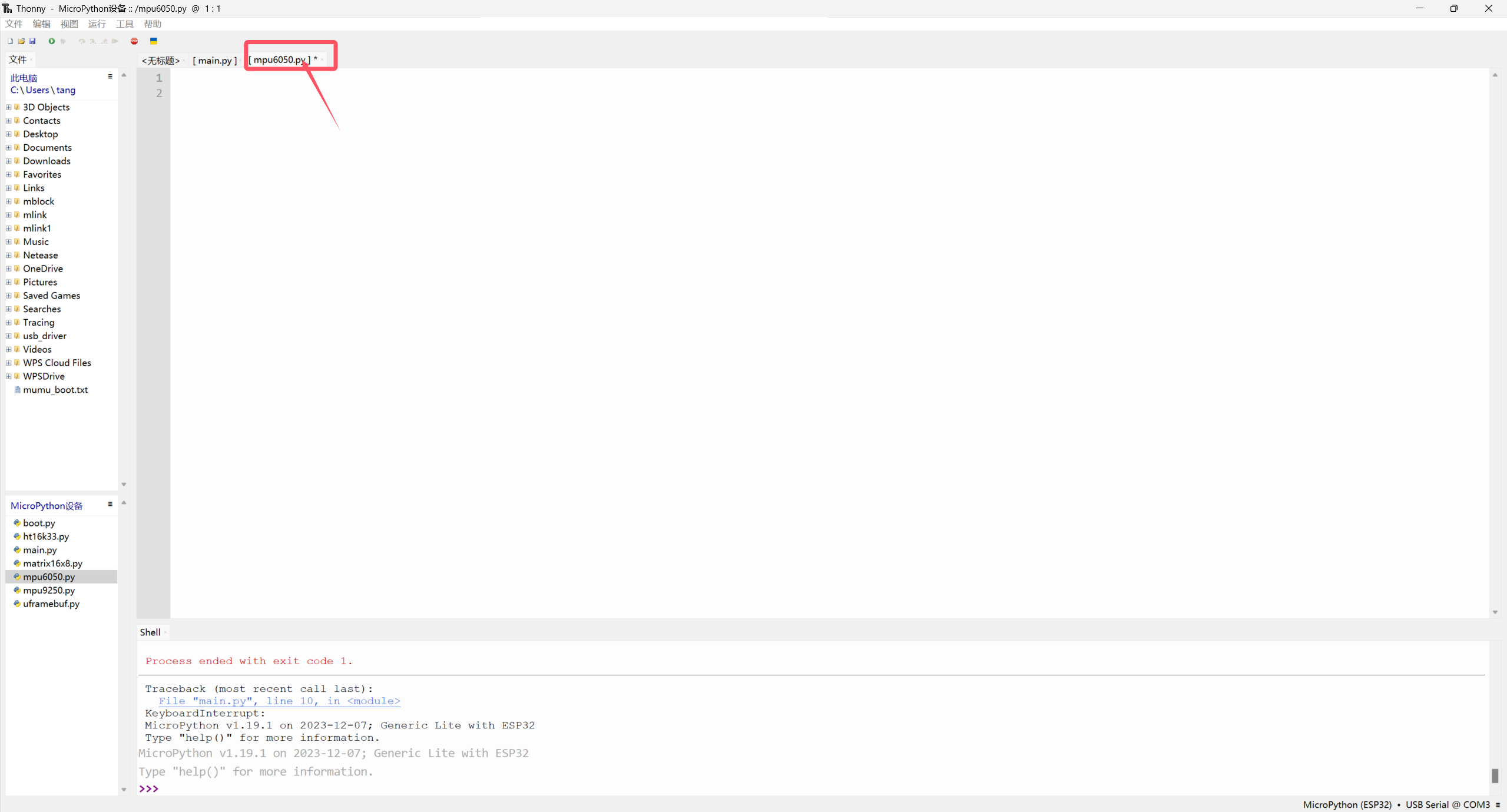Expand the WPS Cloud Files folder

tap(9, 363)
